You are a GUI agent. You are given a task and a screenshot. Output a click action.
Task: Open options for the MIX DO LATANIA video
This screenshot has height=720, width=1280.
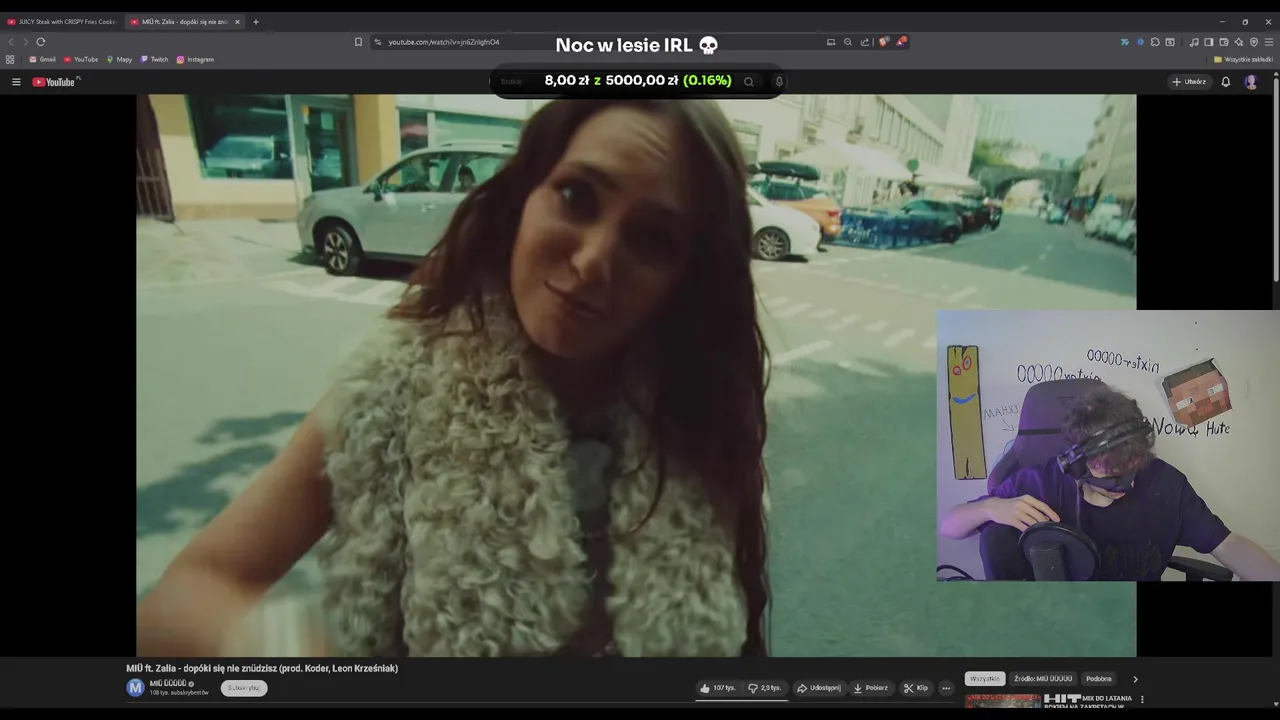point(1142,699)
